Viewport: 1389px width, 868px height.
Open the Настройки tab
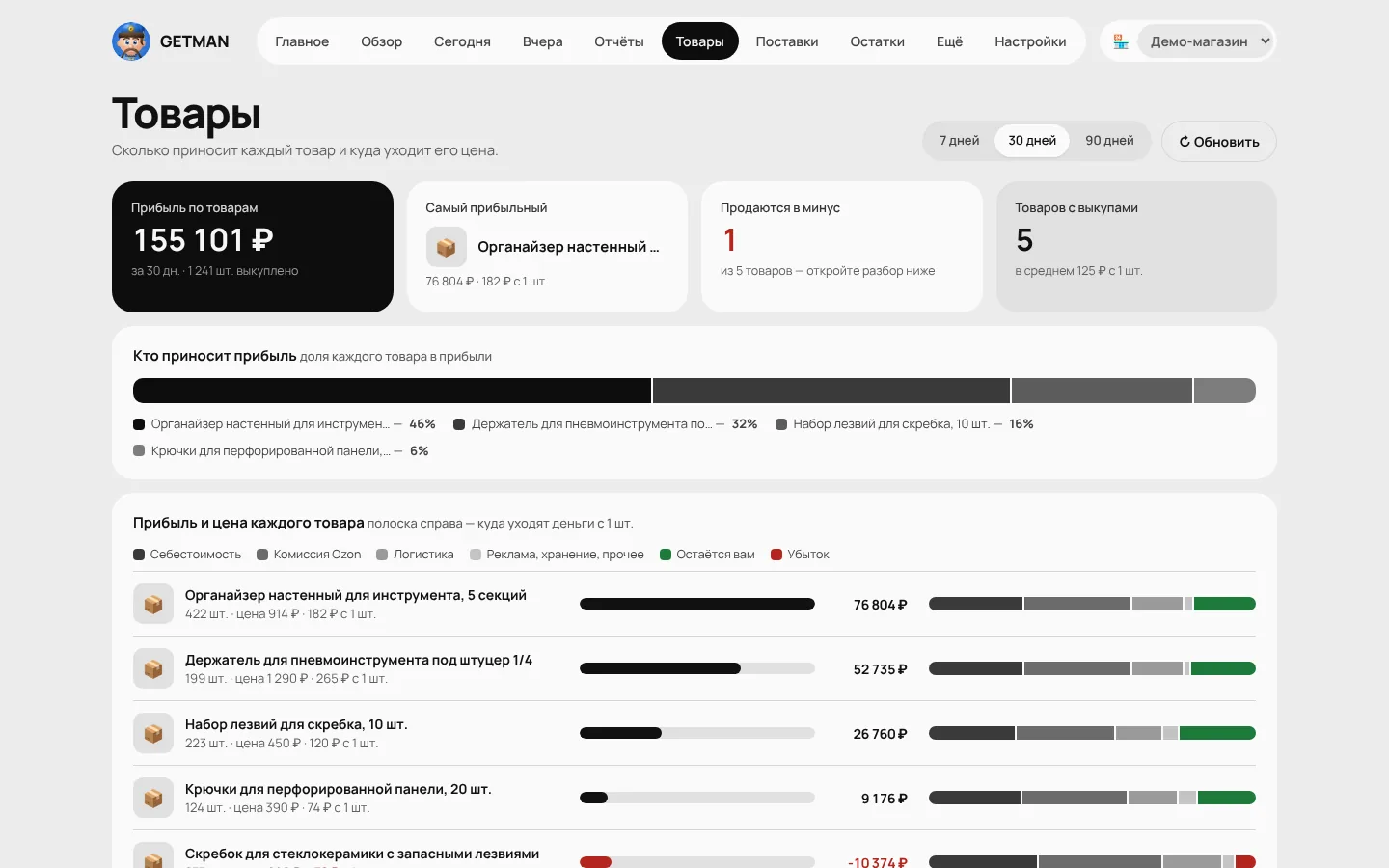1030,41
